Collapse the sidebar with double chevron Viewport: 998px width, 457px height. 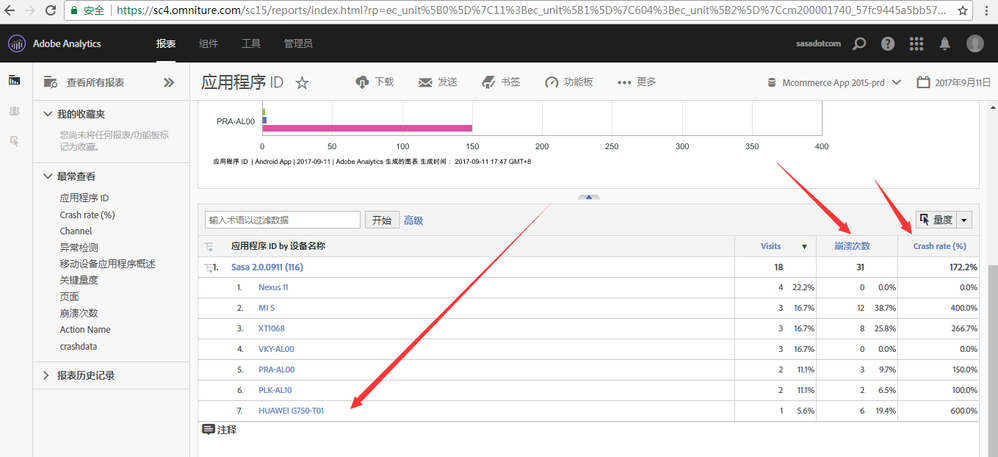pyautogui.click(x=169, y=82)
